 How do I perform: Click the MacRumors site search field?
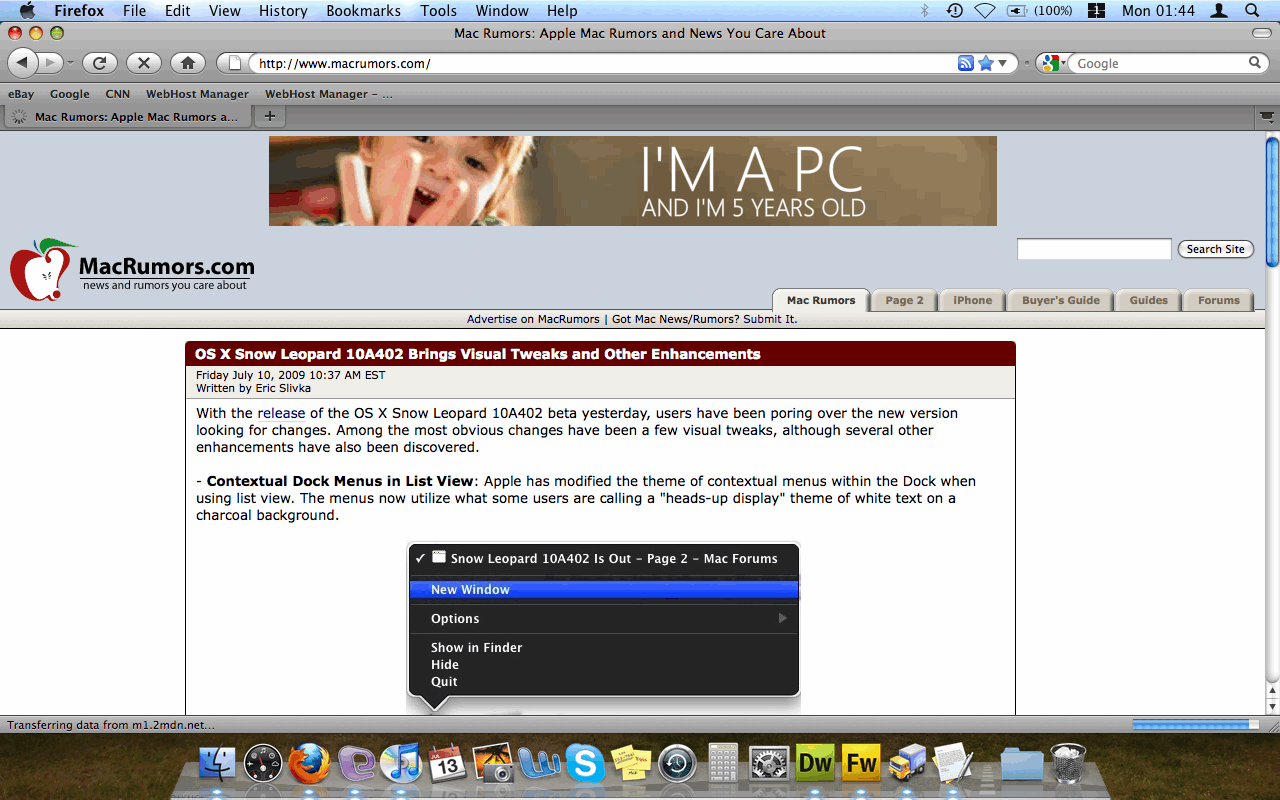click(x=1094, y=249)
